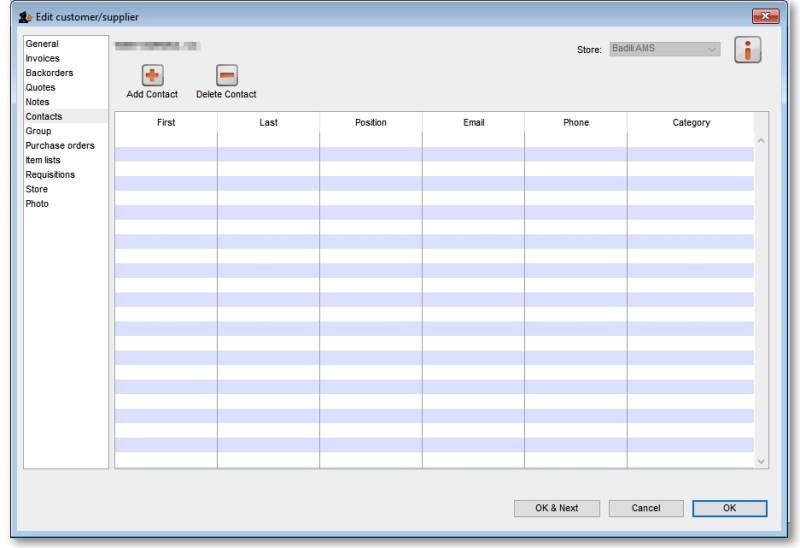
Task: Select General in the sidebar
Action: click(42, 44)
